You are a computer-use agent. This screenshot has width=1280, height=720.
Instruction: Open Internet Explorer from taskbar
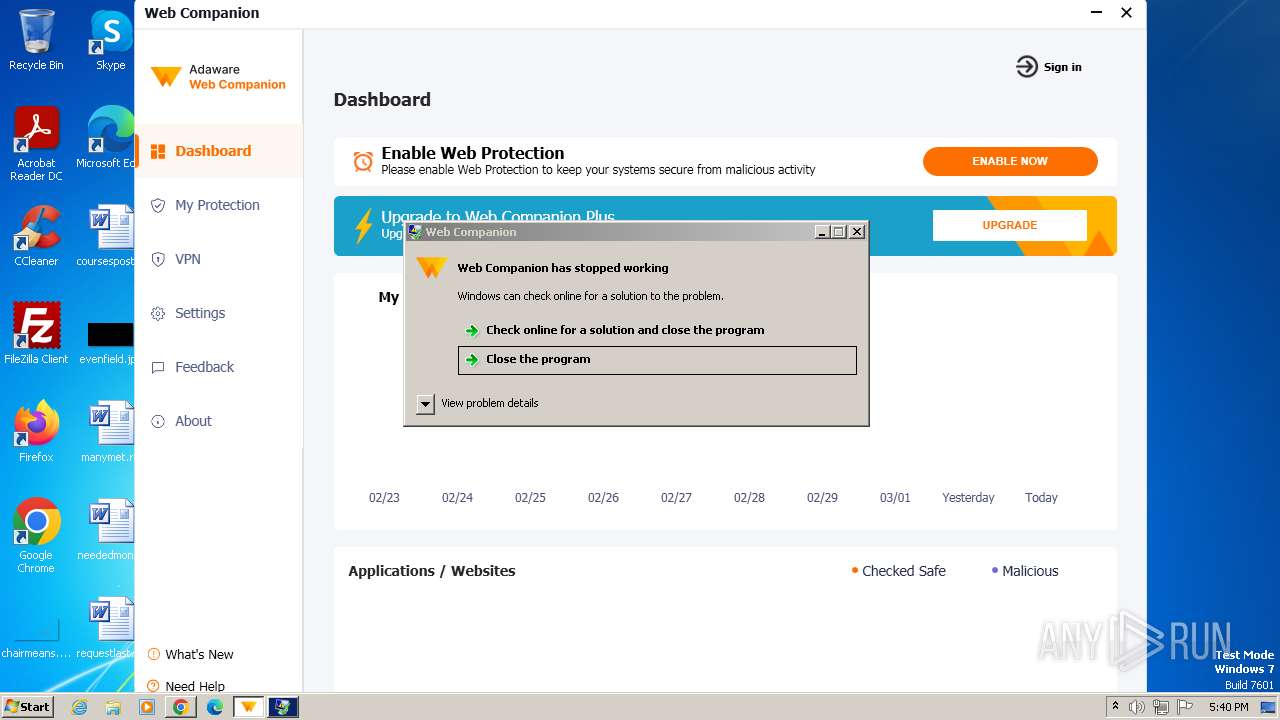(79, 707)
